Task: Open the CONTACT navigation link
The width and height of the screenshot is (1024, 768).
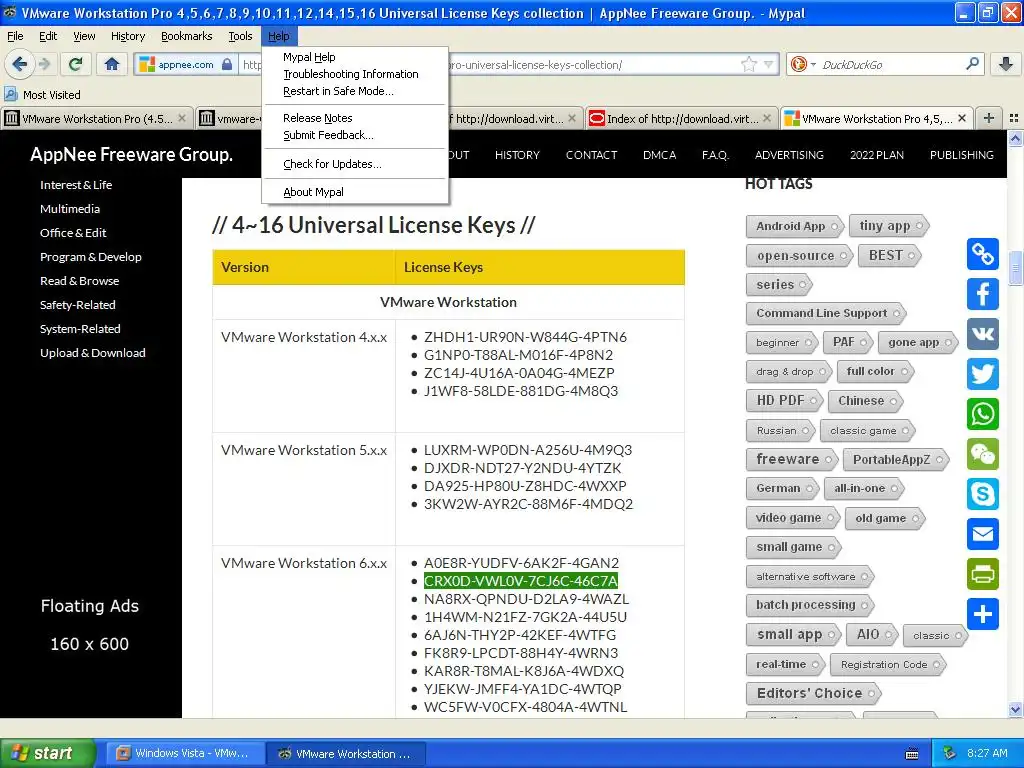Action: click(591, 155)
